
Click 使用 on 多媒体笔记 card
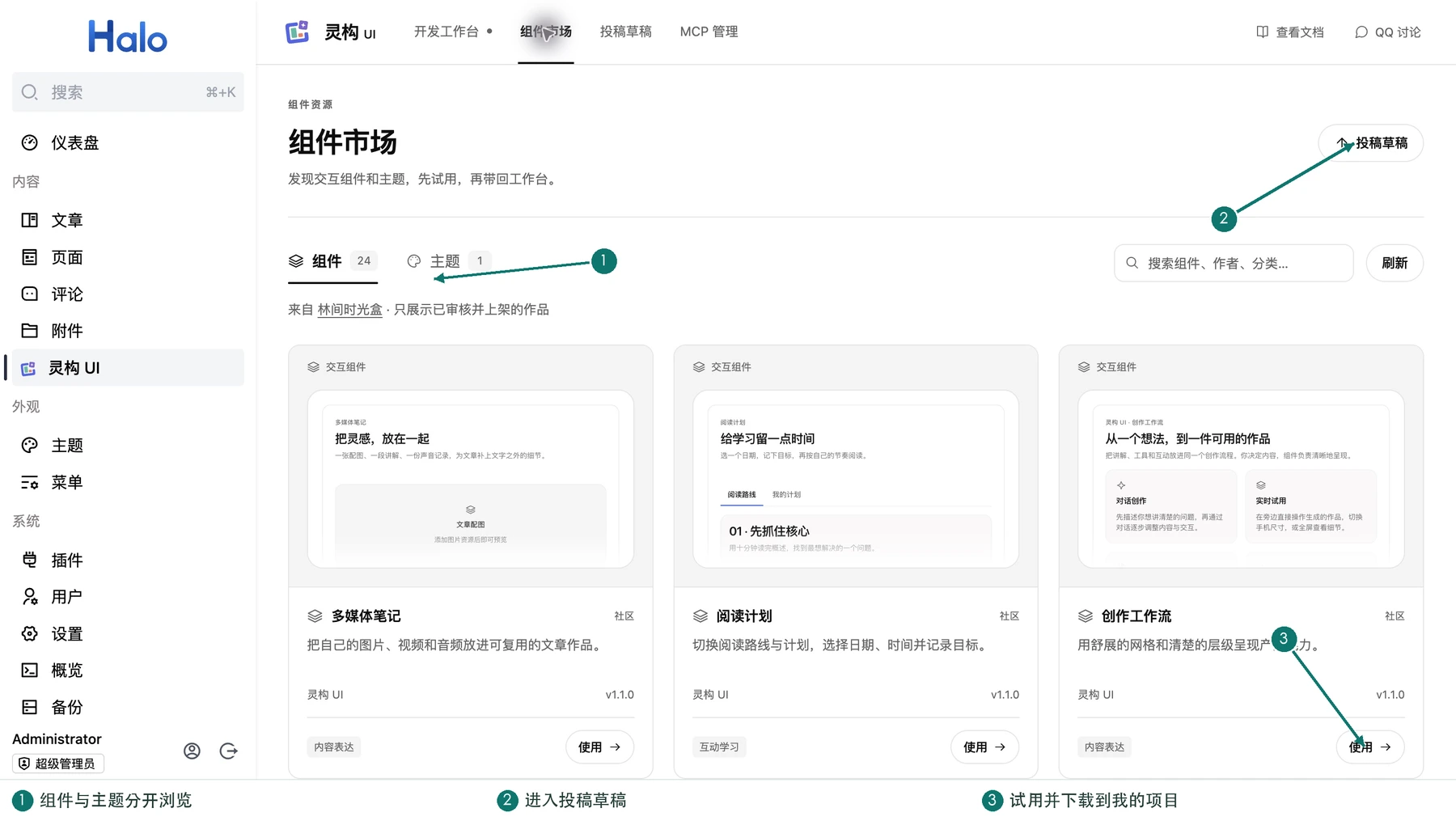coord(599,747)
